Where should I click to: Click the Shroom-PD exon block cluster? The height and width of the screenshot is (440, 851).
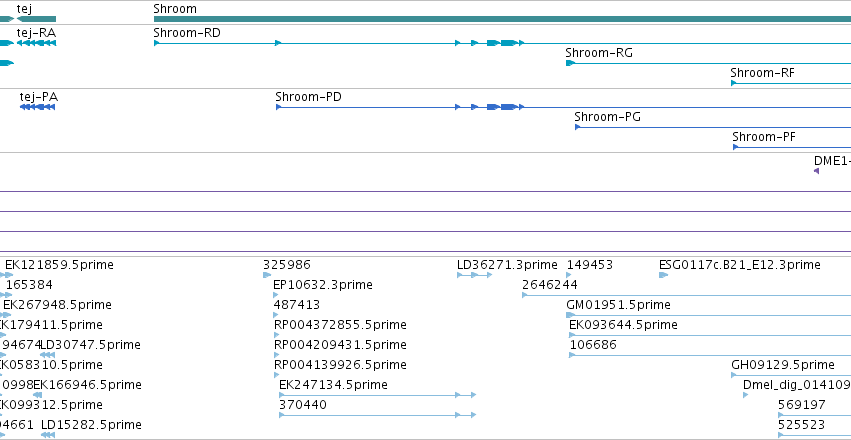pyautogui.click(x=502, y=107)
